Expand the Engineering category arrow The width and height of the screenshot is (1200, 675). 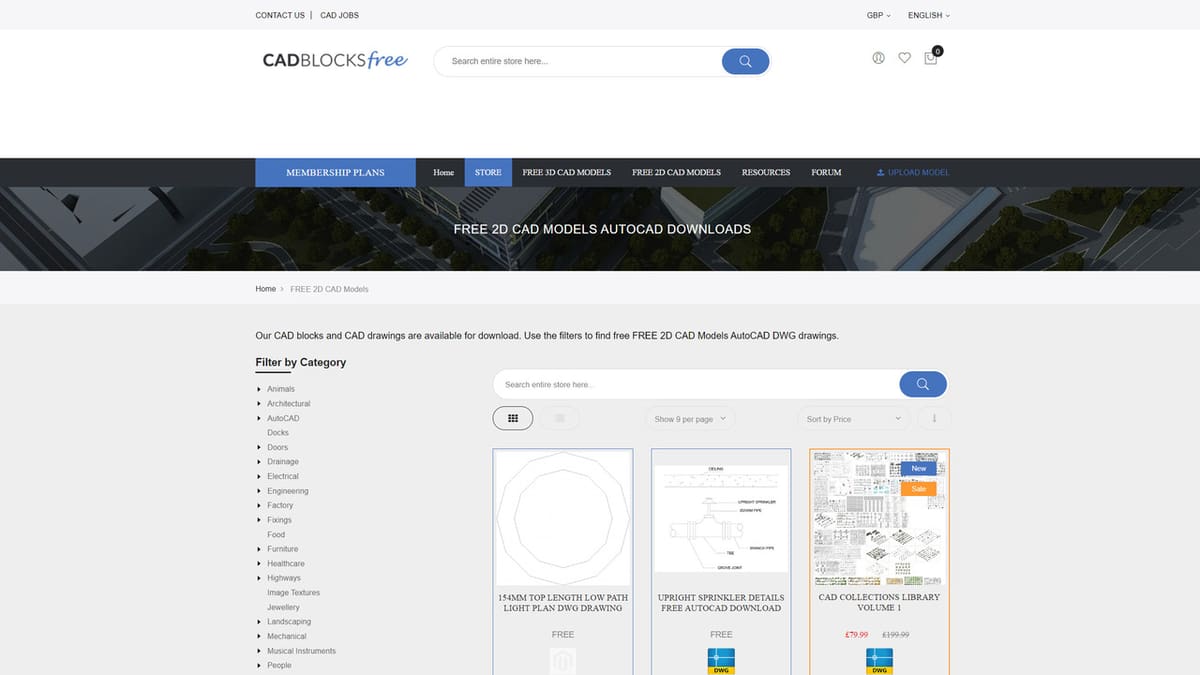[x=259, y=491]
